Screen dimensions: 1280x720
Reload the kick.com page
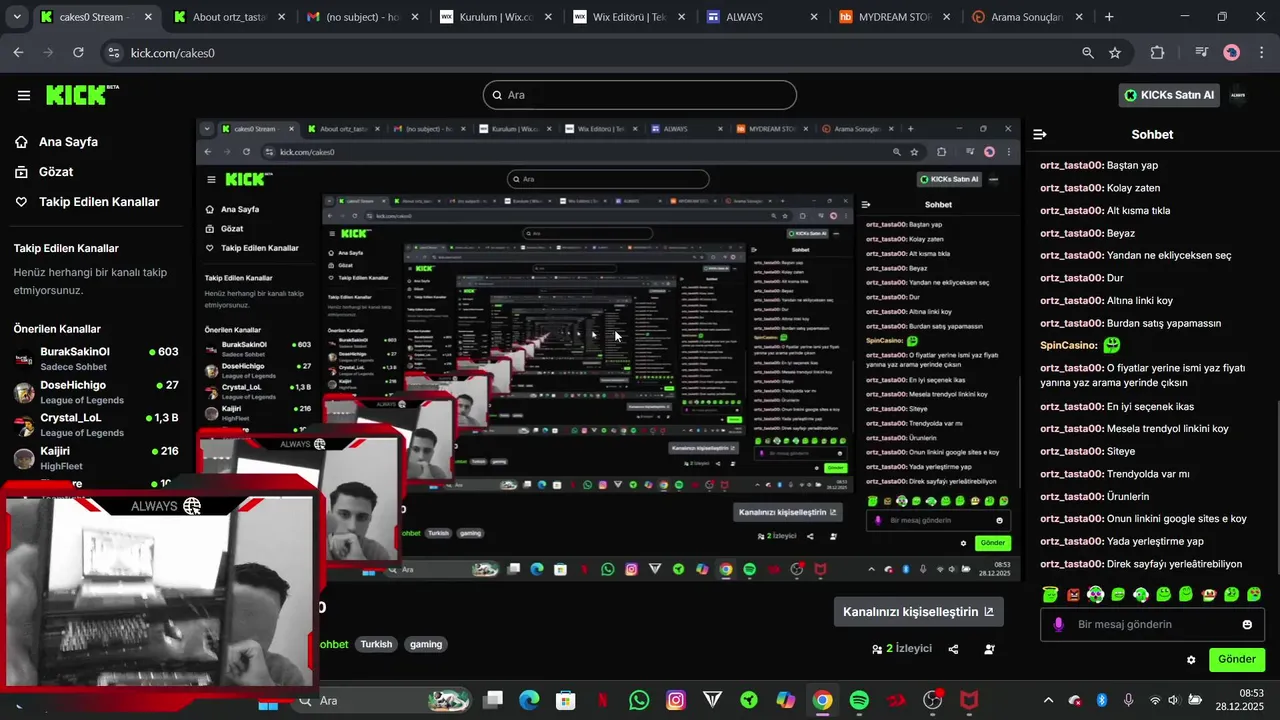click(78, 53)
